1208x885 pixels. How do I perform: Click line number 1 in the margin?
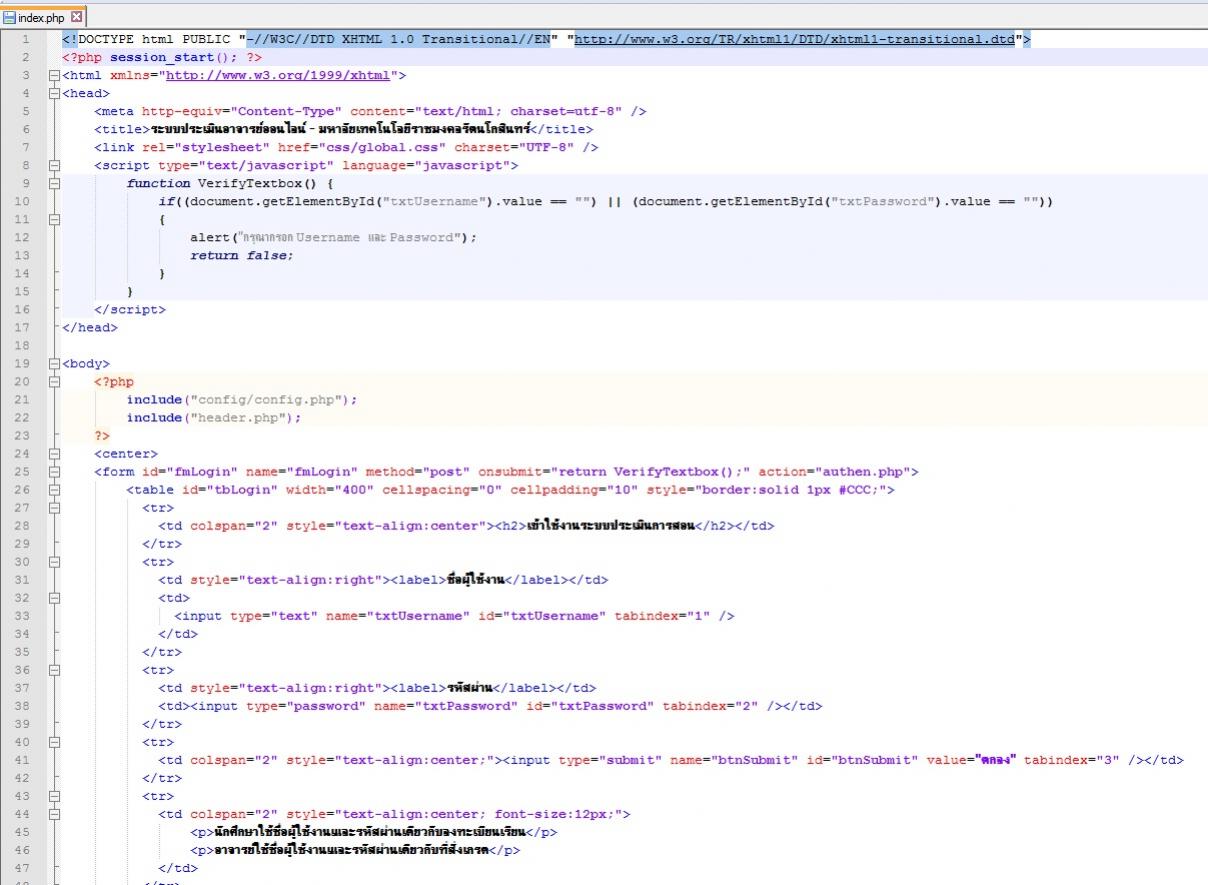point(25,39)
